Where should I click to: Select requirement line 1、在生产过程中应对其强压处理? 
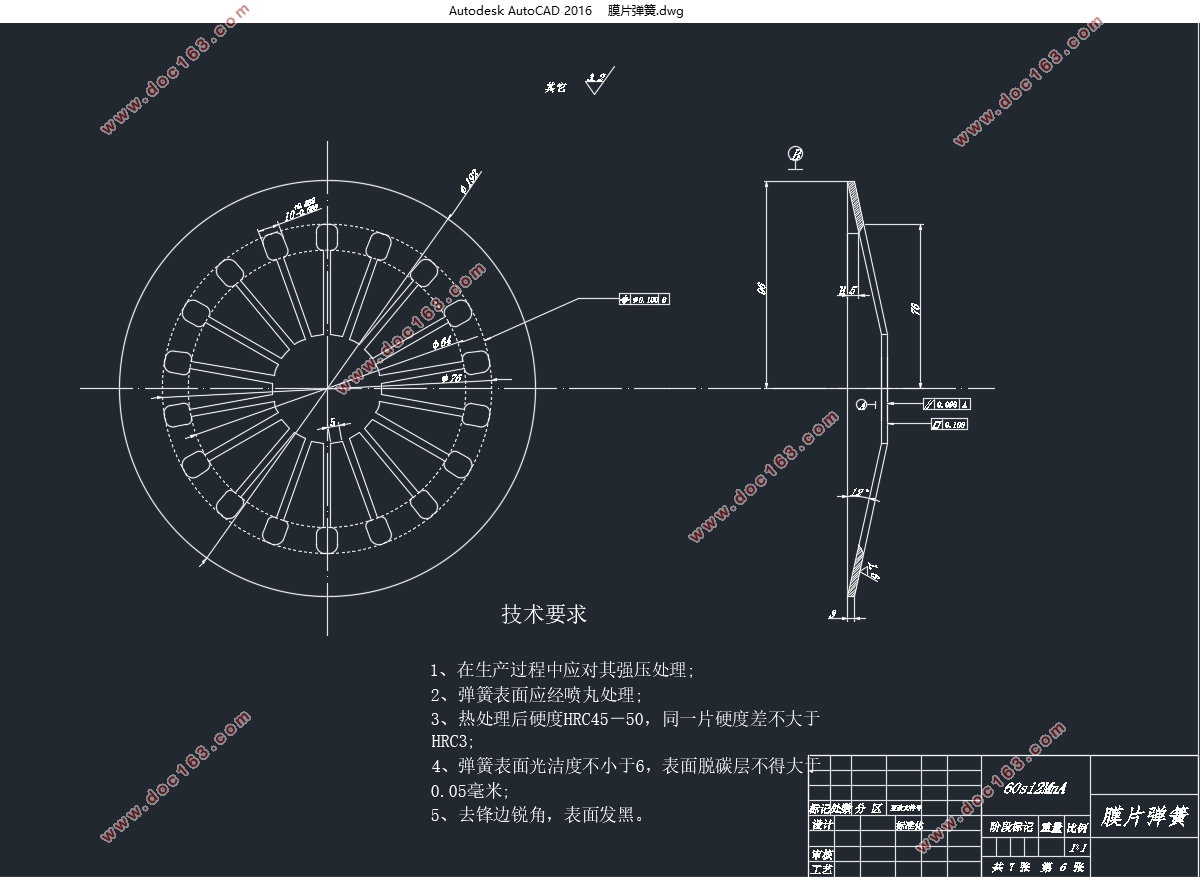[x=562, y=670]
